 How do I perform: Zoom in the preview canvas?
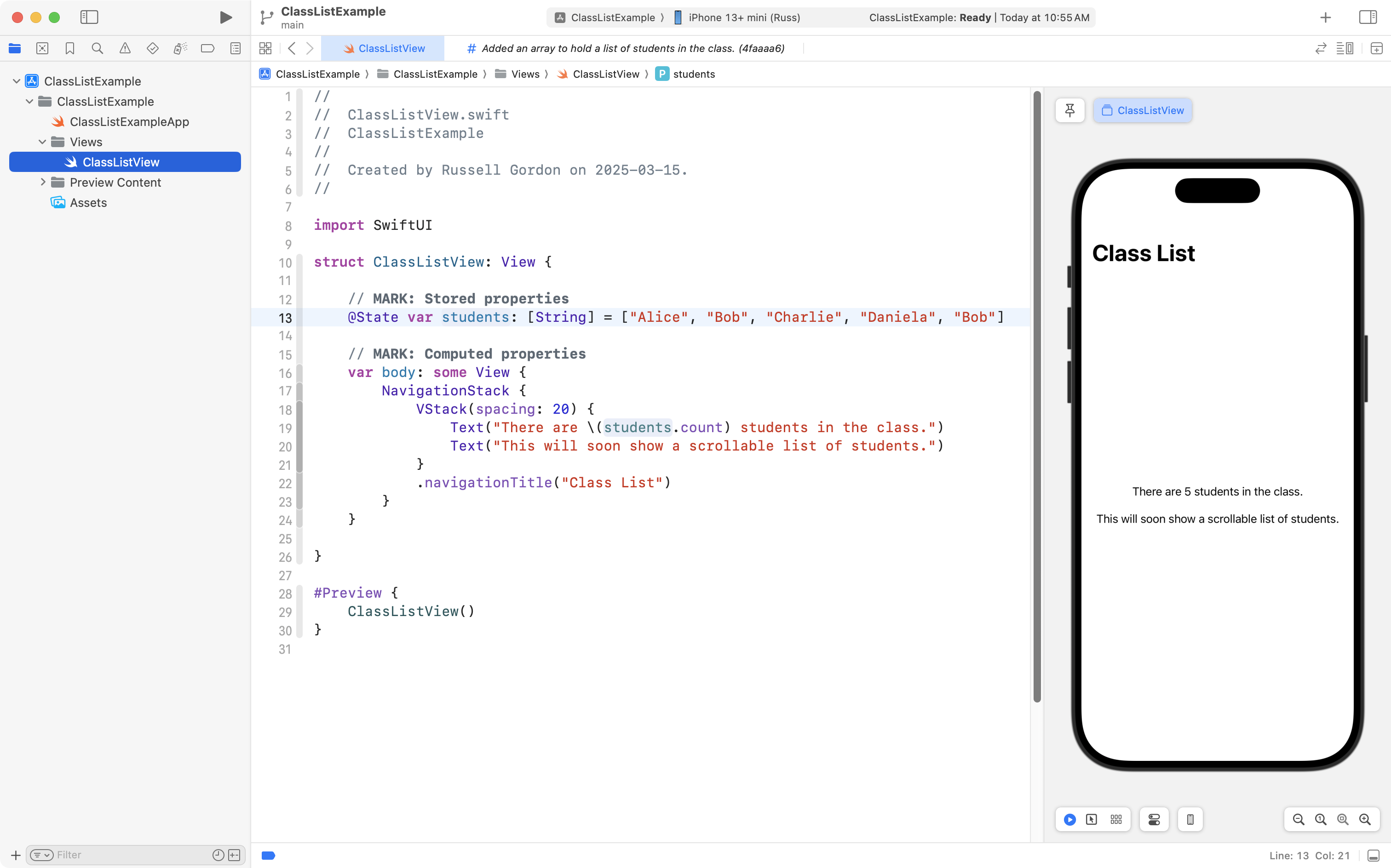click(1365, 819)
